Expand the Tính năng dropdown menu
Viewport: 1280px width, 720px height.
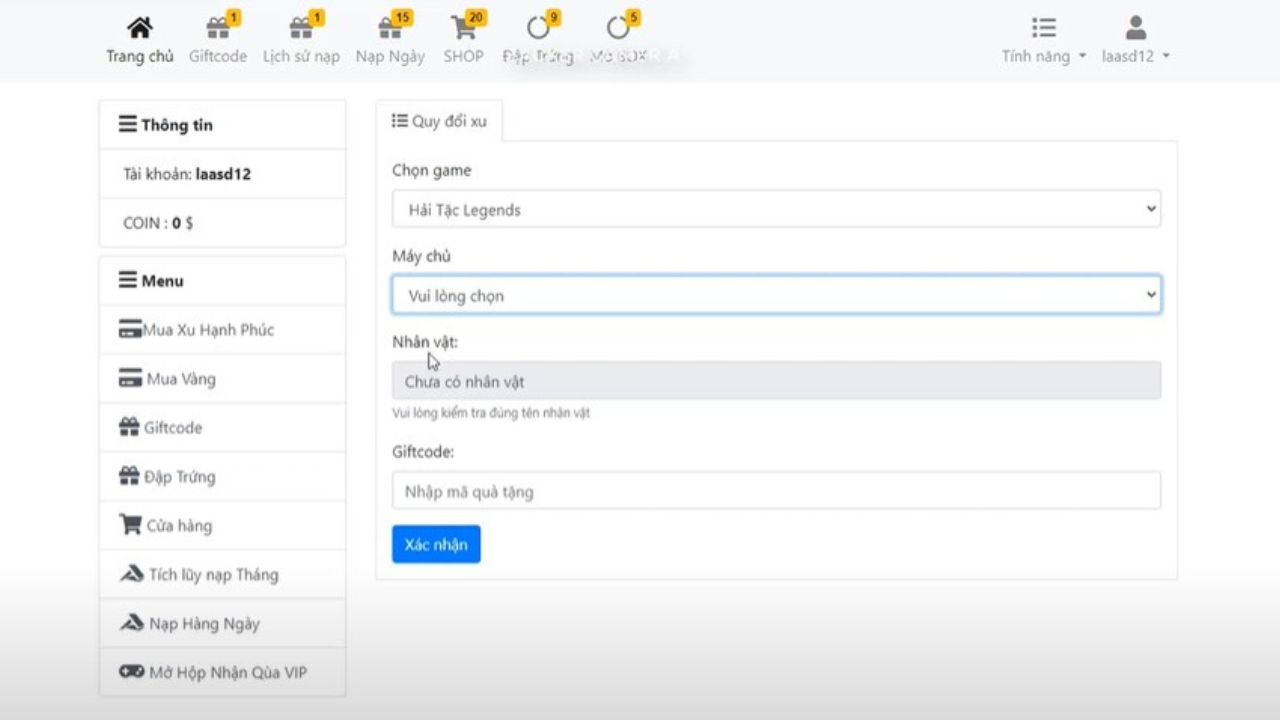tap(1043, 56)
